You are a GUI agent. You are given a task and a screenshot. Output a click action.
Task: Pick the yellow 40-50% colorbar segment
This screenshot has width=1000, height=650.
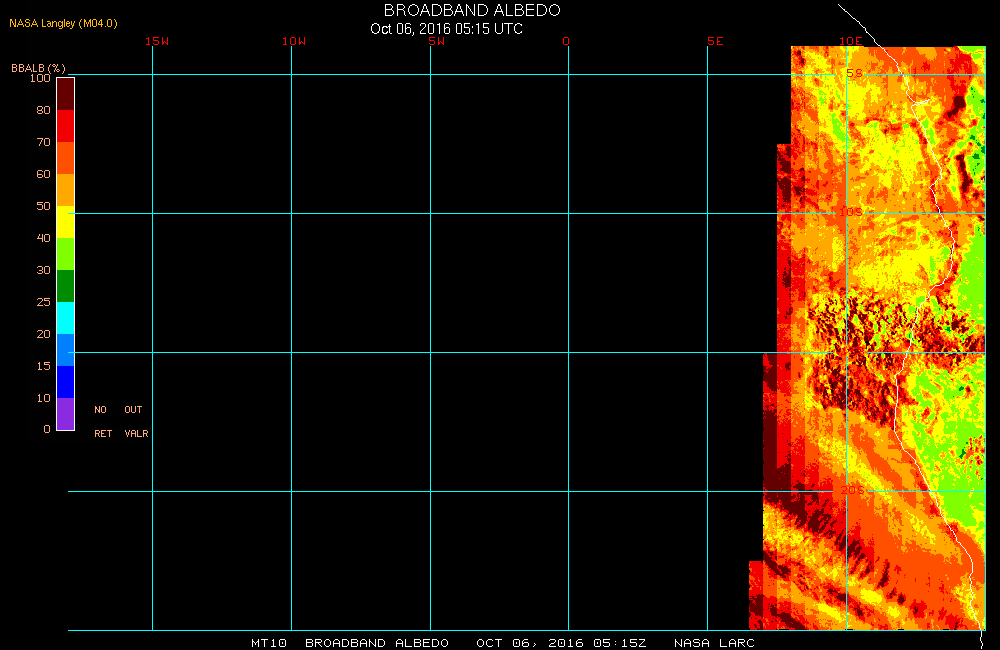(x=65, y=222)
